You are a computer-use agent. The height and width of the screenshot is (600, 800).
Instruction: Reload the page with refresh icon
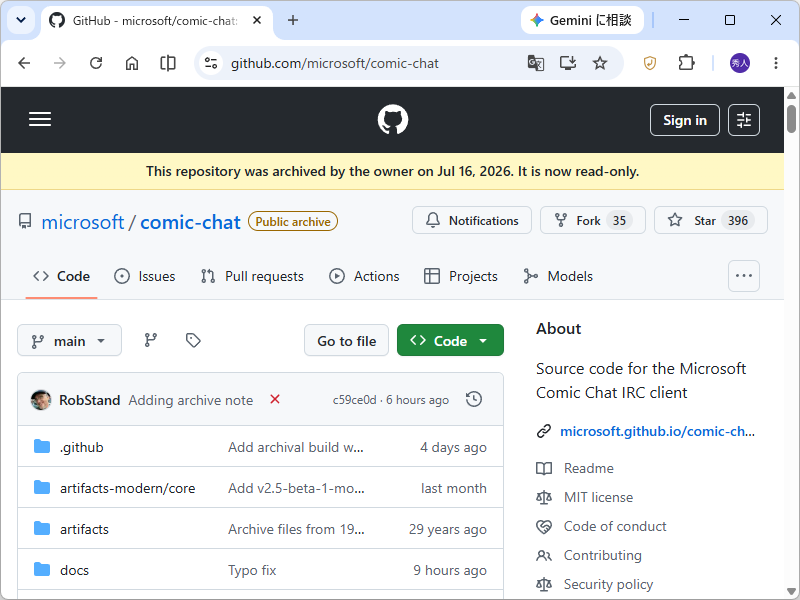(96, 63)
